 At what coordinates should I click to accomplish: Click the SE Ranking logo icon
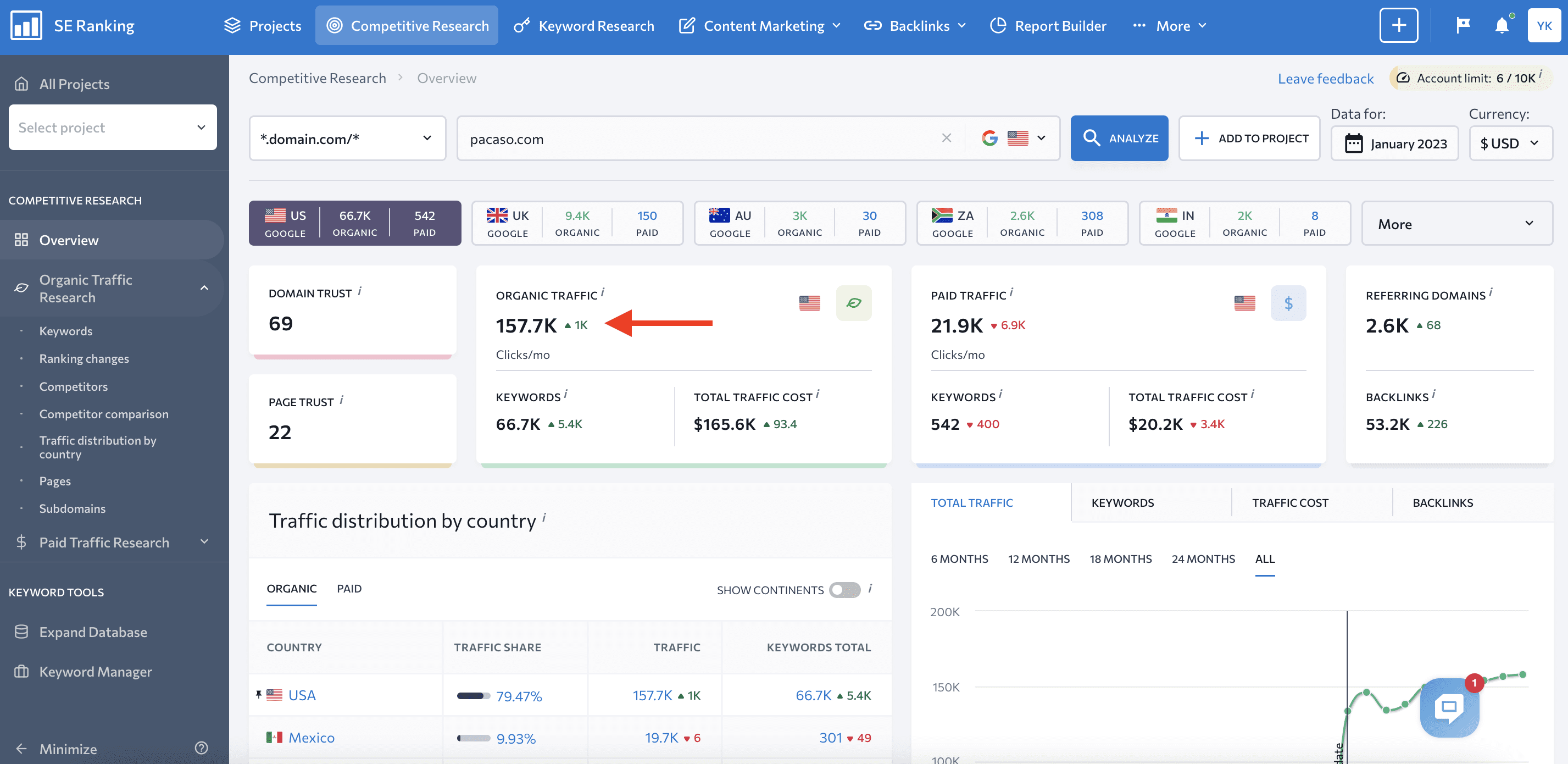pos(26,26)
